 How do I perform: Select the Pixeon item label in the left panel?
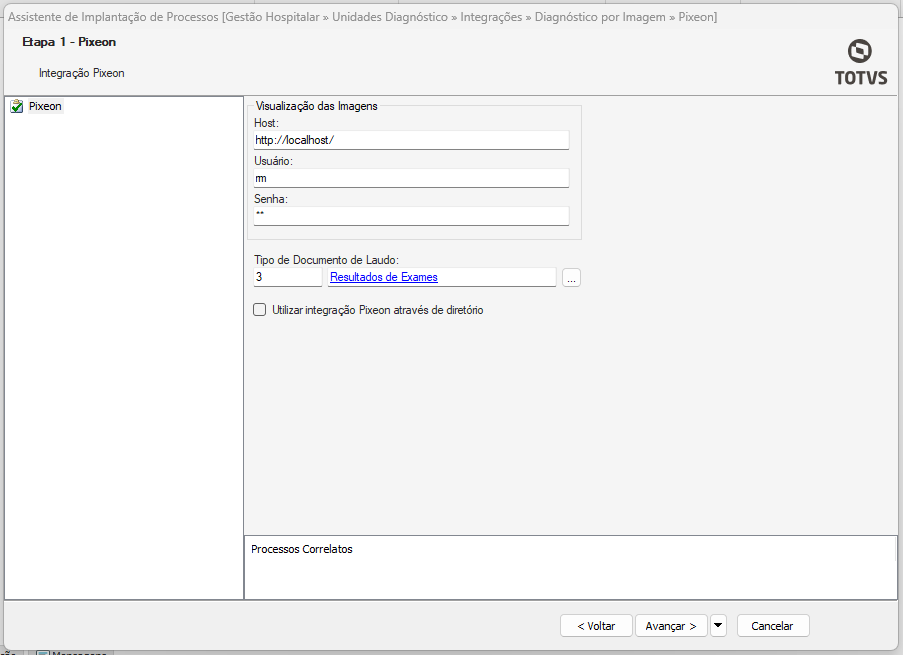(45, 106)
